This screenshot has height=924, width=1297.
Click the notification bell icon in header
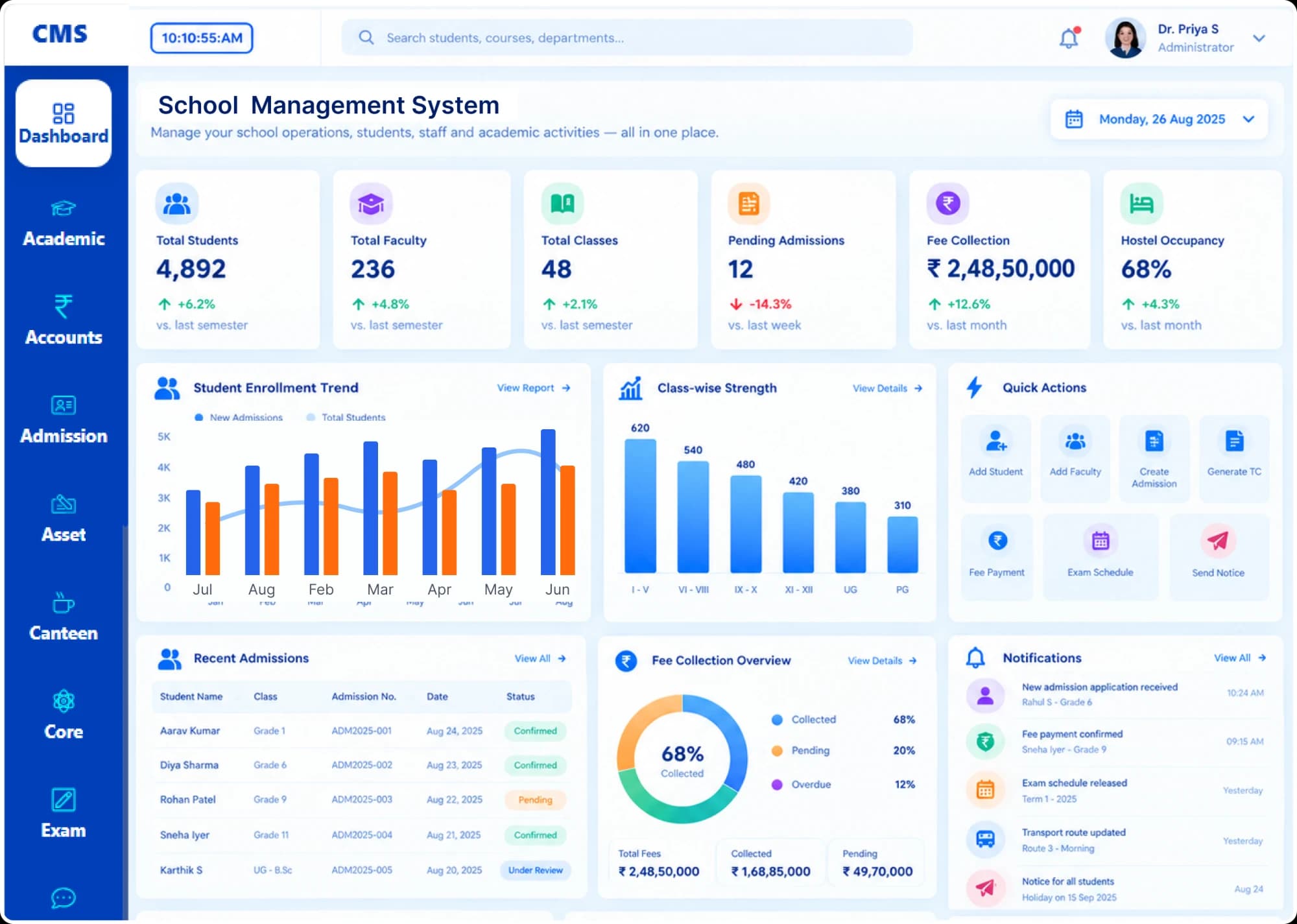[x=1069, y=38]
